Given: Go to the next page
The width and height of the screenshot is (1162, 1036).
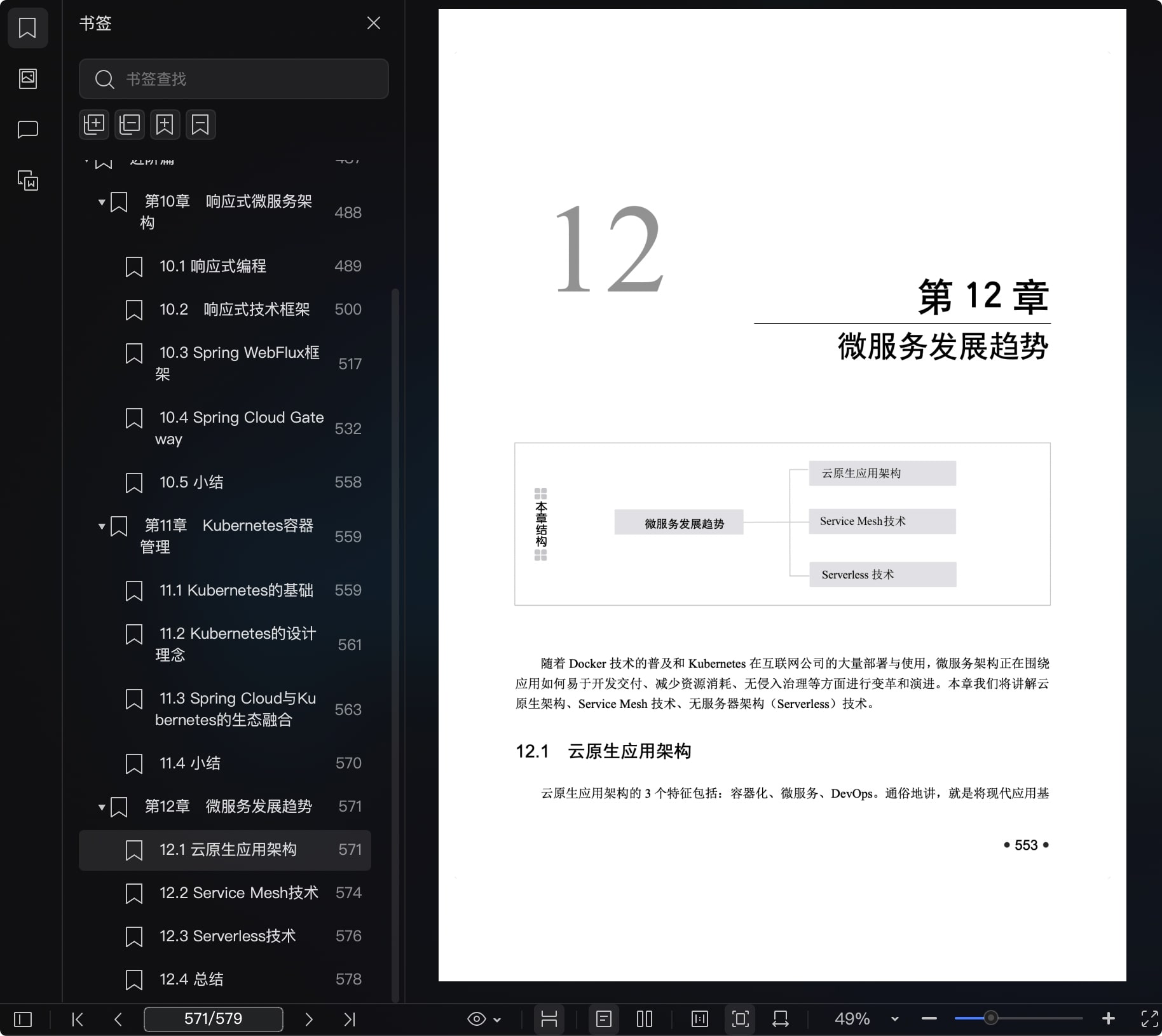Looking at the screenshot, I should click(x=309, y=1019).
